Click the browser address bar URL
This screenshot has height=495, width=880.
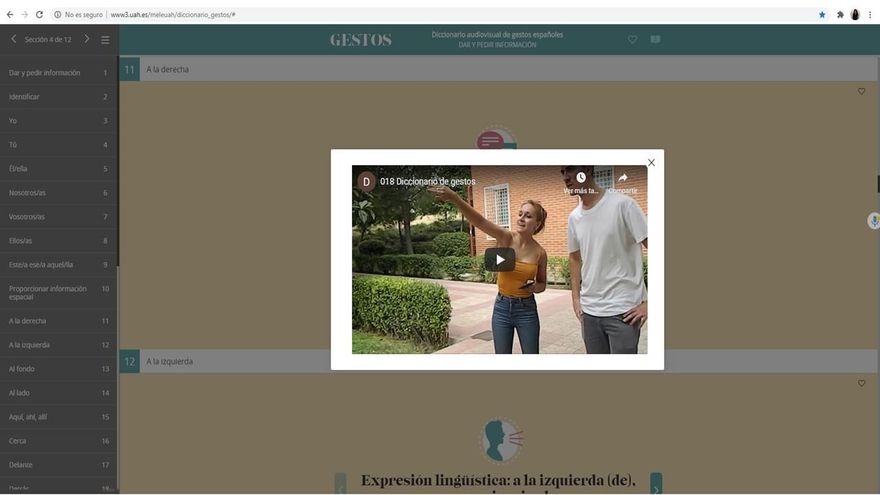click(173, 15)
